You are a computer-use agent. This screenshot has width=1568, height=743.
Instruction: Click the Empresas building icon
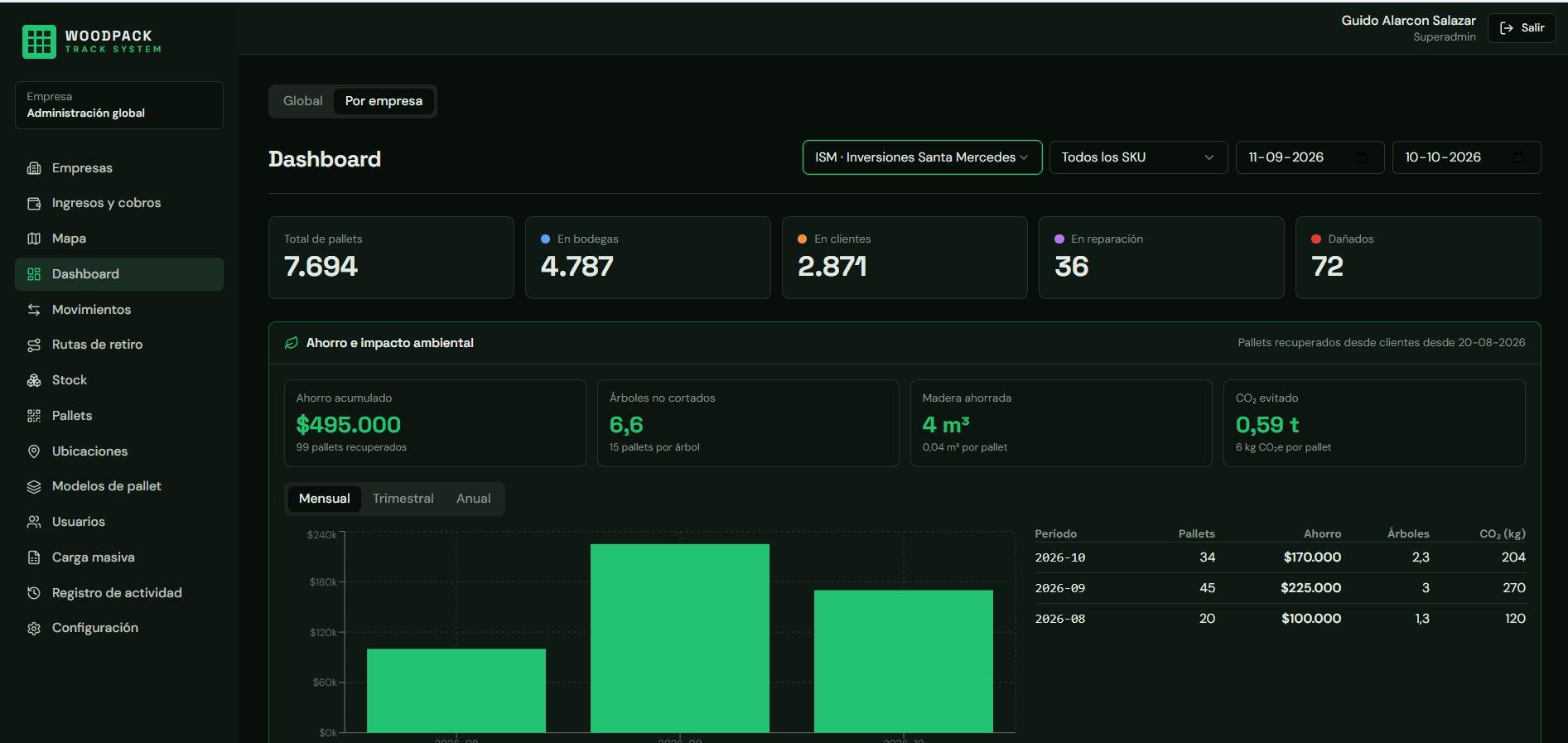tap(34, 168)
